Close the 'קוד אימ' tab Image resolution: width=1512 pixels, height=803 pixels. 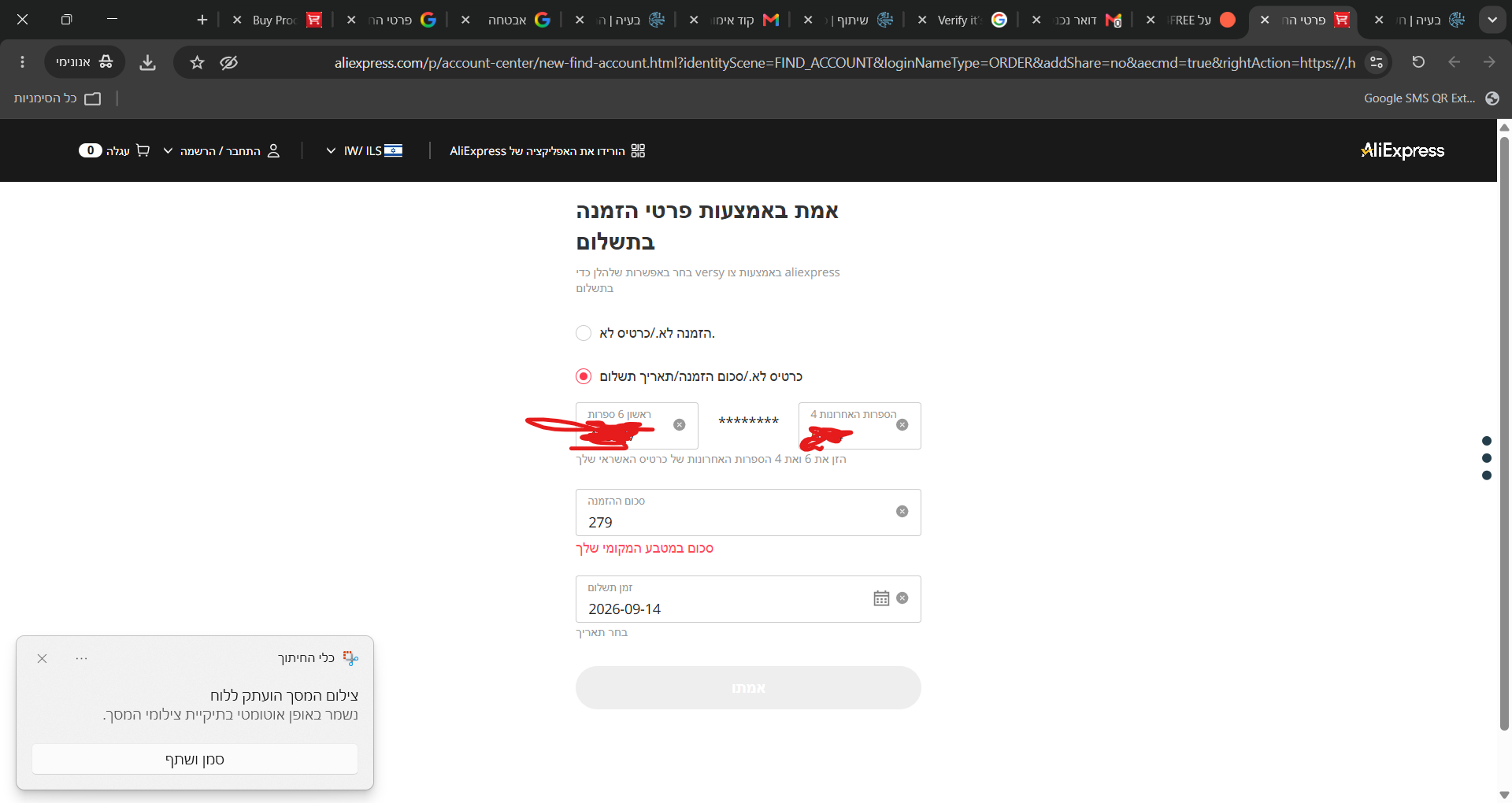[x=694, y=20]
